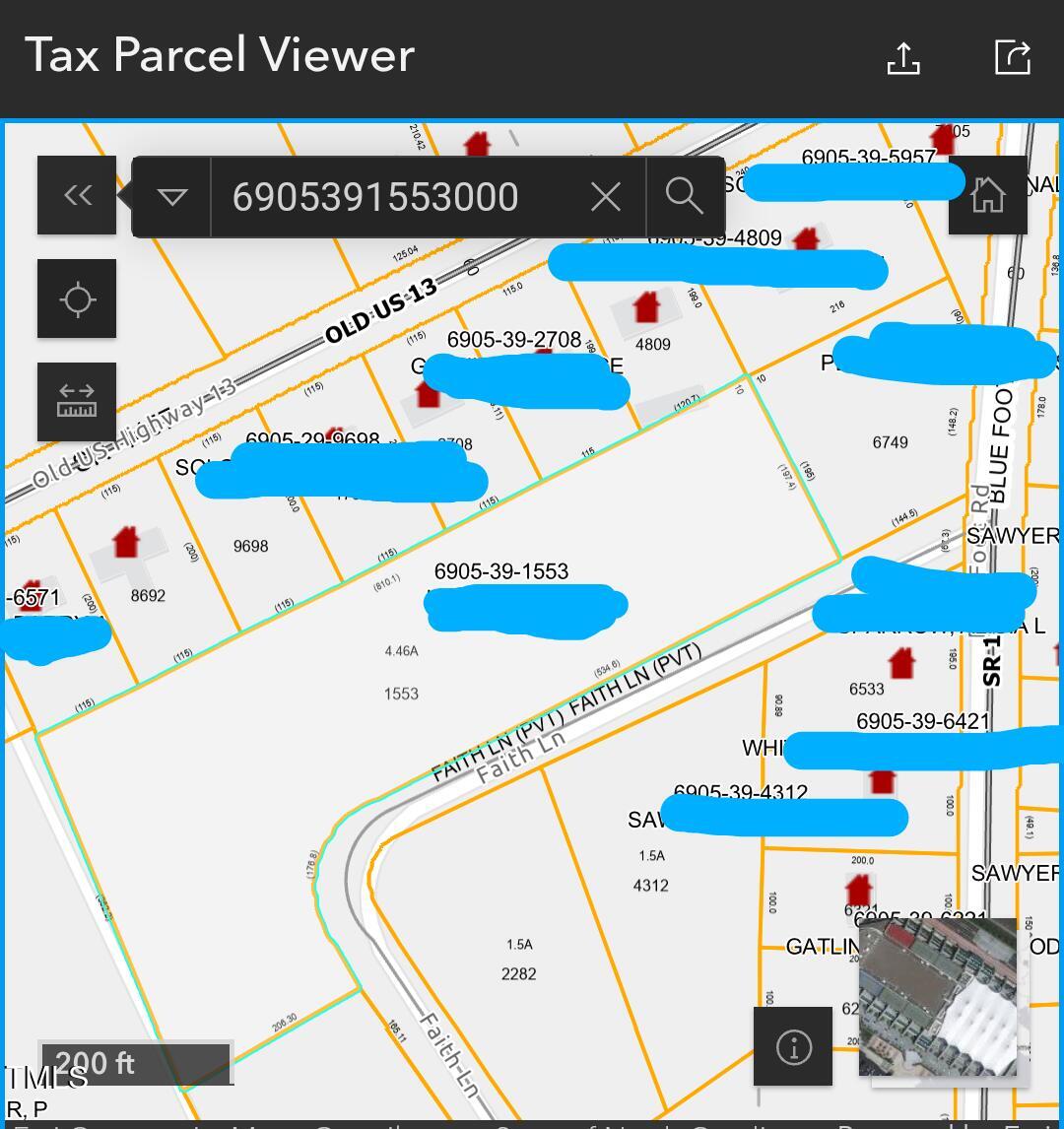Screen dimensions: 1064x1129
Task: Click lot number 9698 label
Action: [x=250, y=546]
